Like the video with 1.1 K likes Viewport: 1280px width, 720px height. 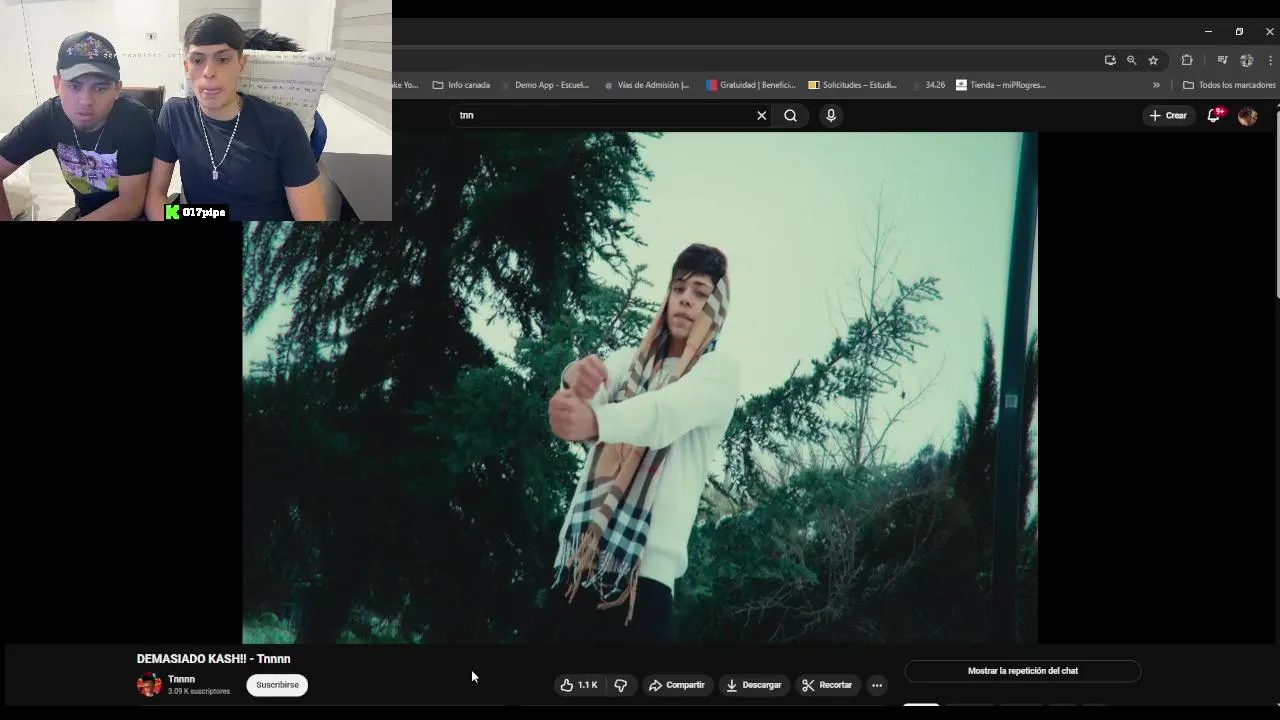pos(579,685)
